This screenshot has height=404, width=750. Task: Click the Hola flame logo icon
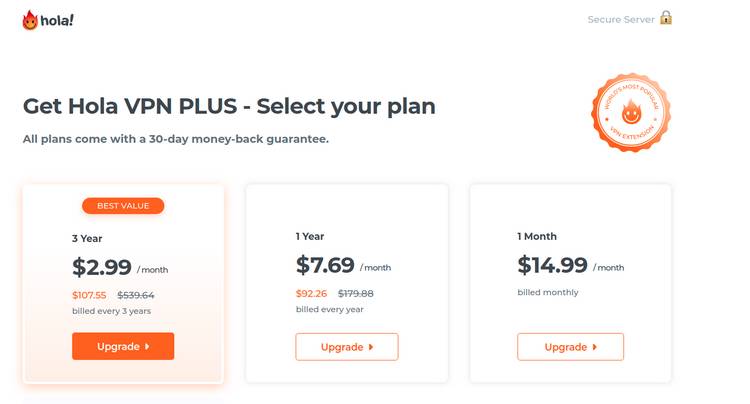tap(30, 20)
